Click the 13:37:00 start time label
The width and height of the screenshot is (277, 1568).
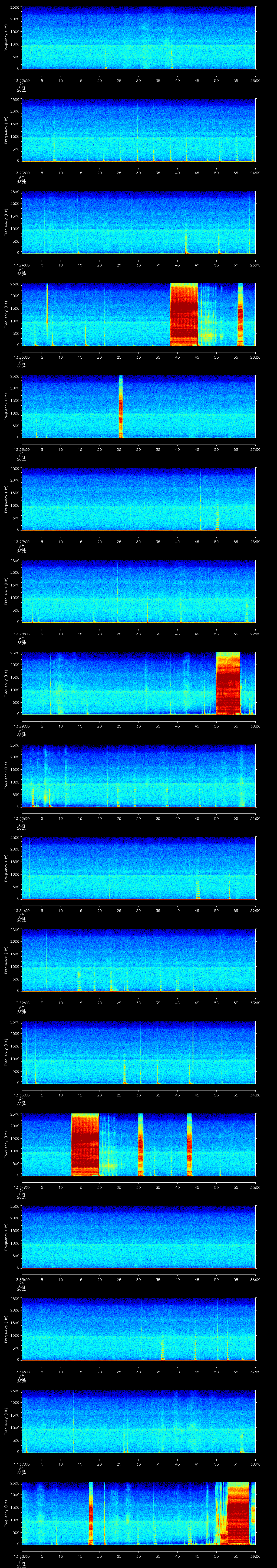point(21,1464)
